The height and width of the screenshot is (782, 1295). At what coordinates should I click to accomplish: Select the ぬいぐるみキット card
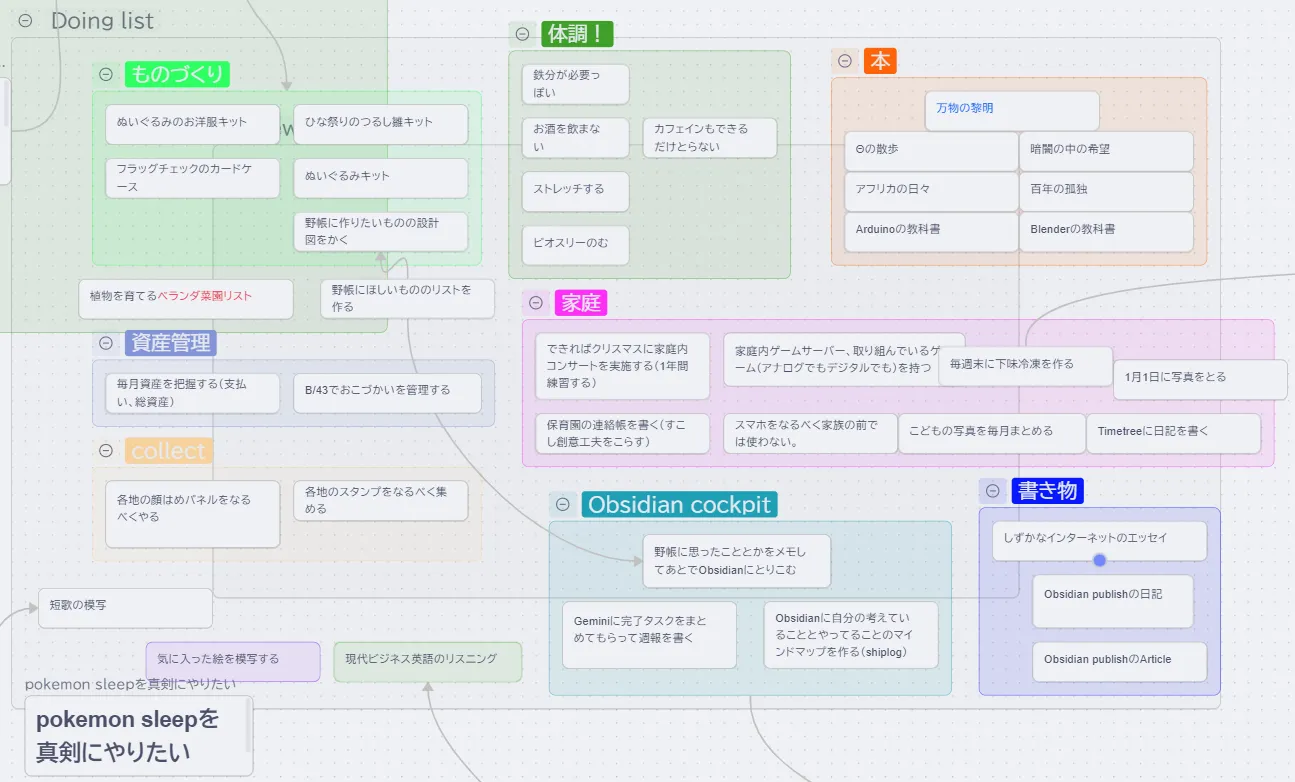click(381, 178)
